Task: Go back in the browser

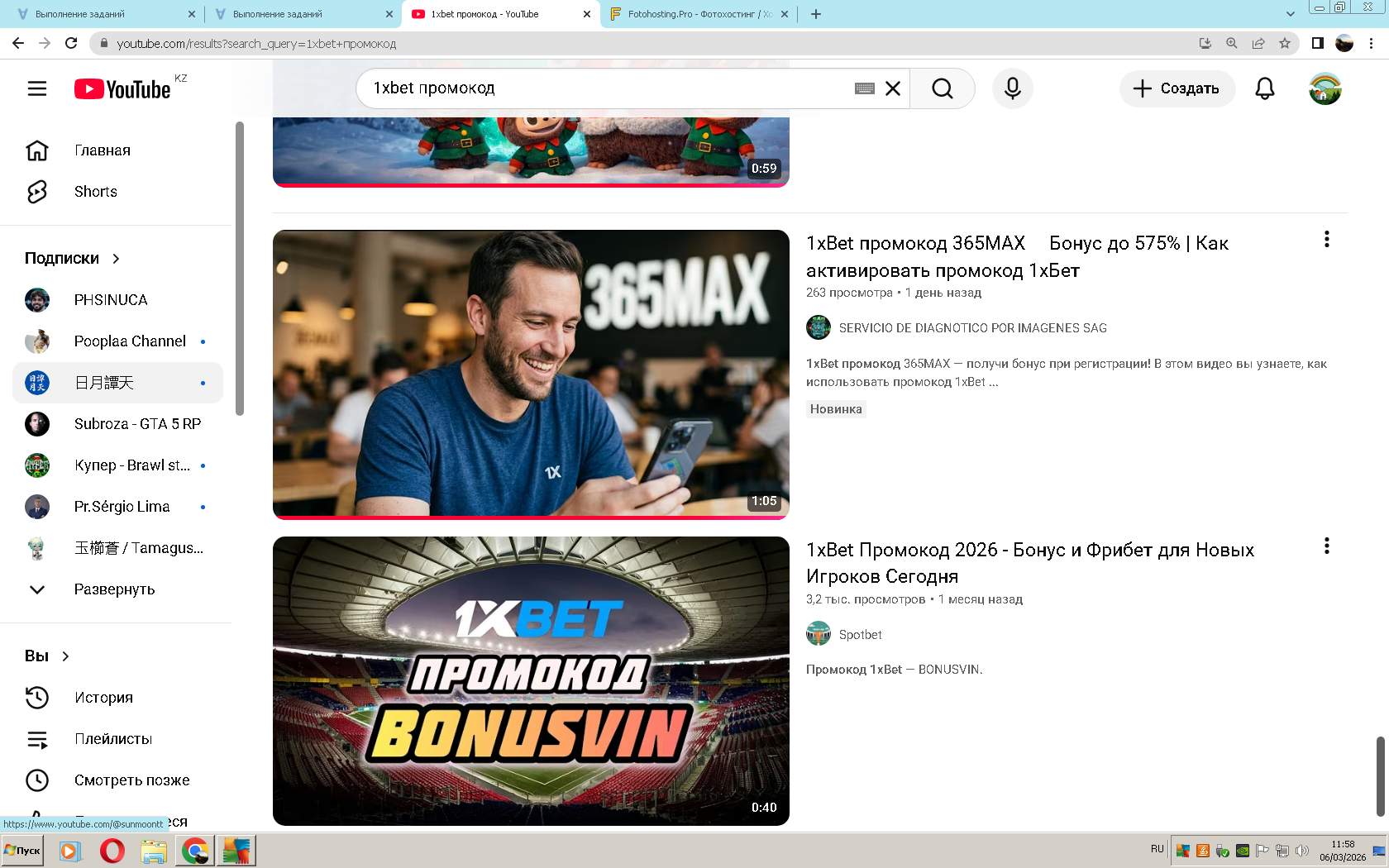Action: point(18,43)
